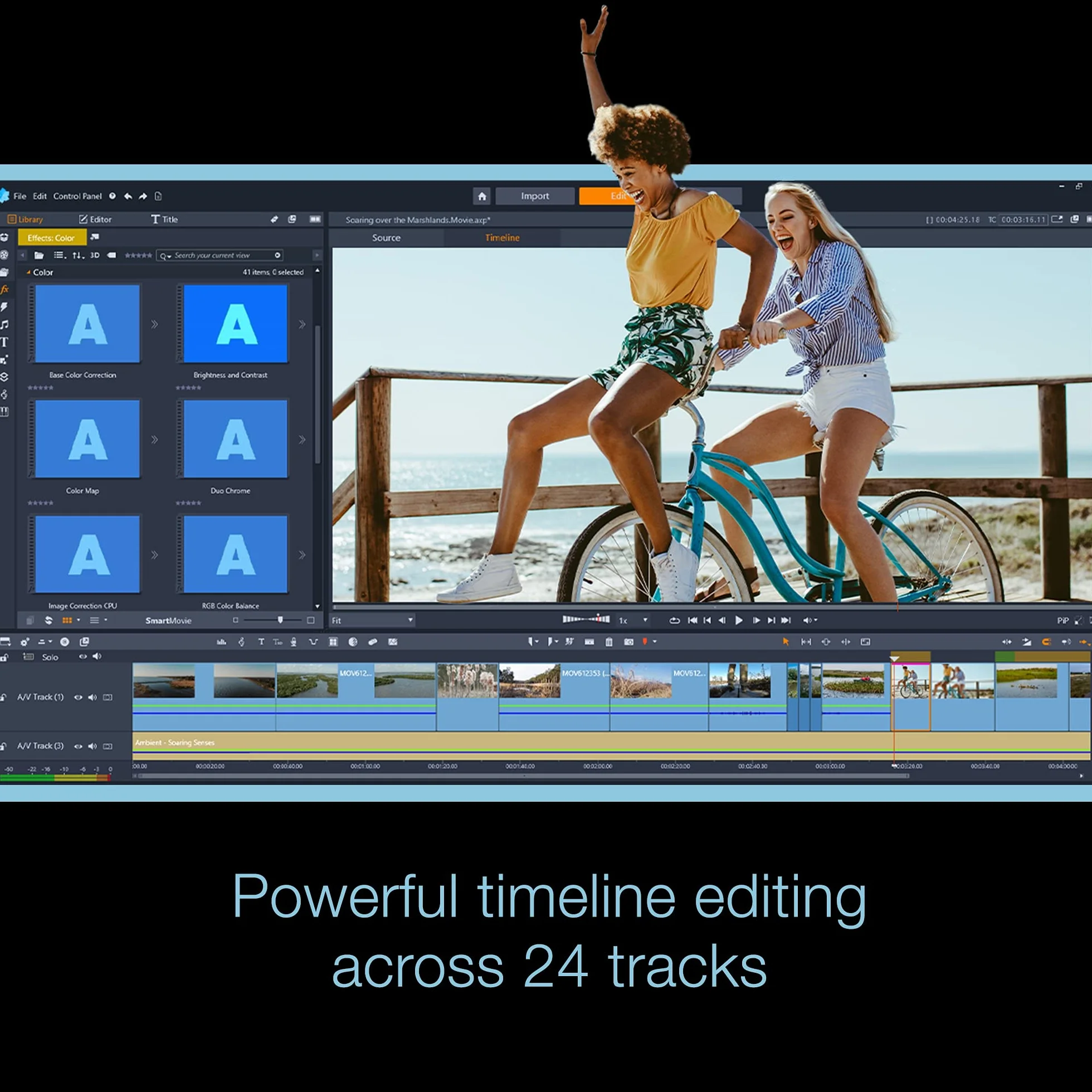Select the Duo Chrome effect thumbnail
1092x1092 pixels.
235,439
